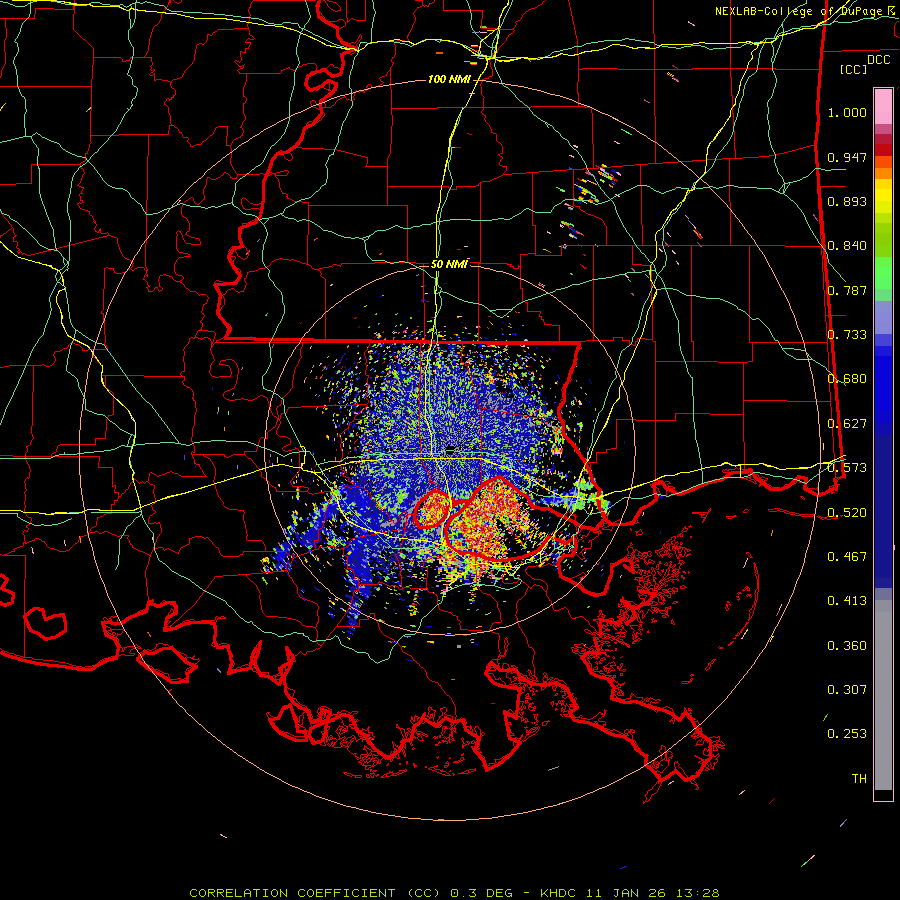Click the 0.413 scale value
The image size is (900, 900).
pos(847,601)
